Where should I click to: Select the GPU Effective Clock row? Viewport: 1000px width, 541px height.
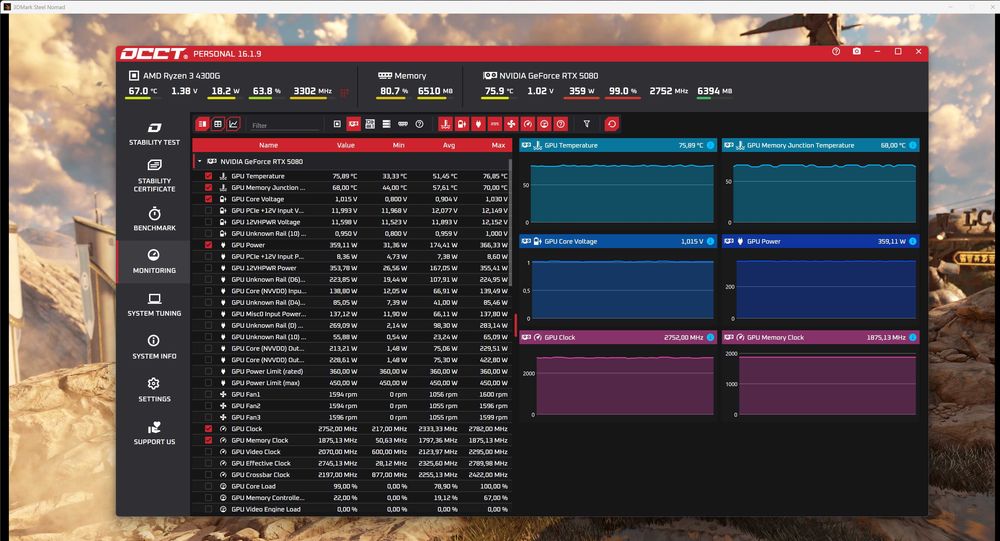(x=352, y=463)
